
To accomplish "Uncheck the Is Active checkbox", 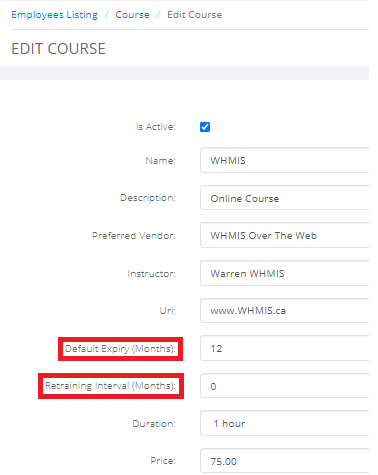I will point(205,127).
